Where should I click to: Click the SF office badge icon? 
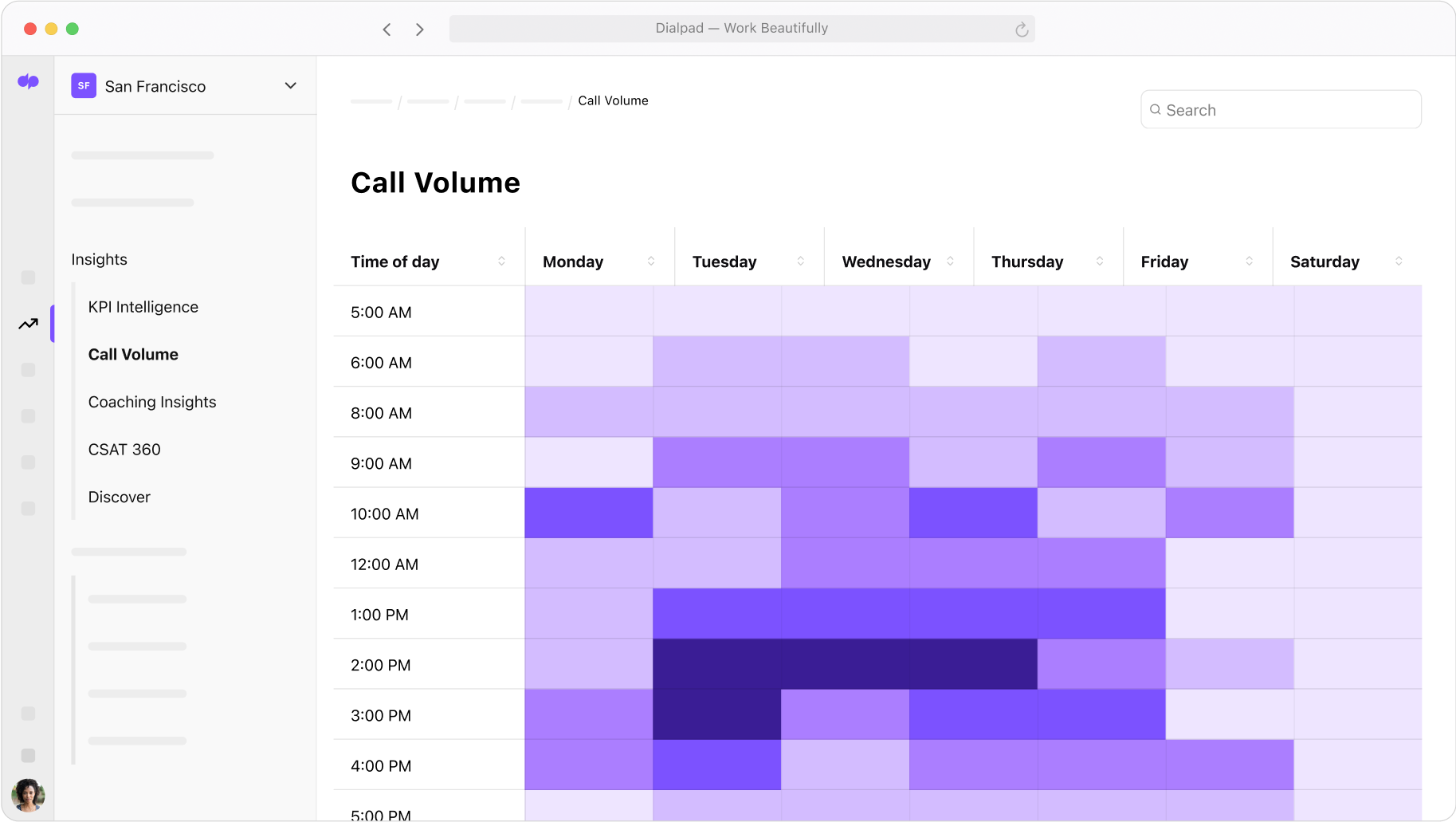pyautogui.click(x=84, y=85)
